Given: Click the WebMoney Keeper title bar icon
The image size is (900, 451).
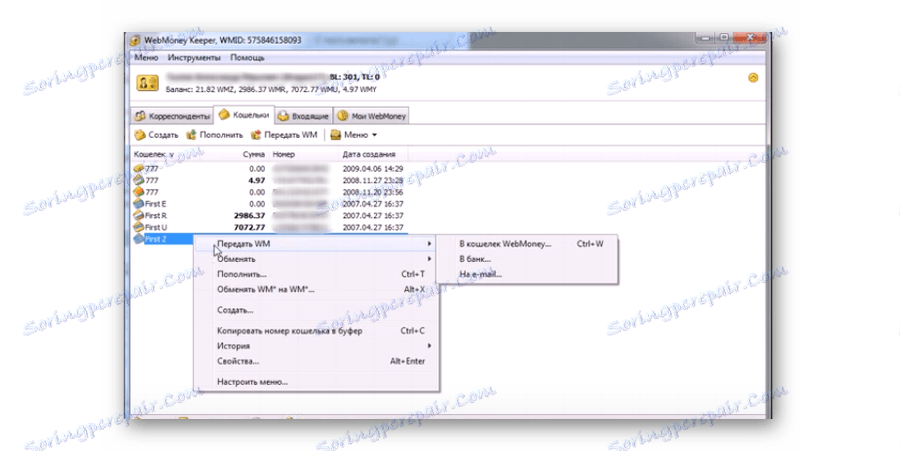Looking at the screenshot, I should tap(135, 41).
